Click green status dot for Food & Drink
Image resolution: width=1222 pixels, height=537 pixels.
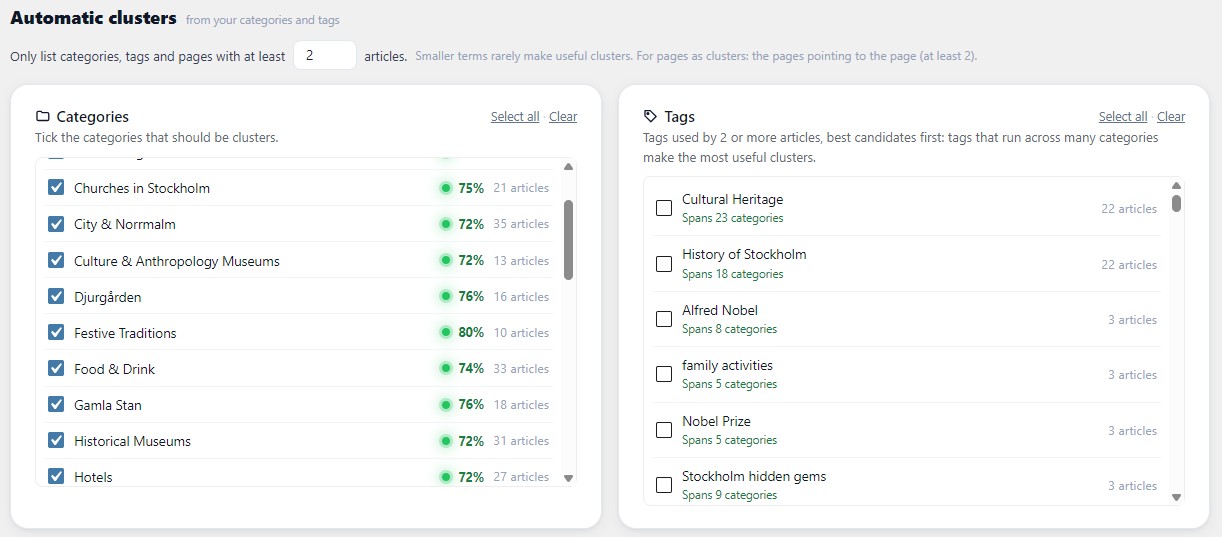446,368
